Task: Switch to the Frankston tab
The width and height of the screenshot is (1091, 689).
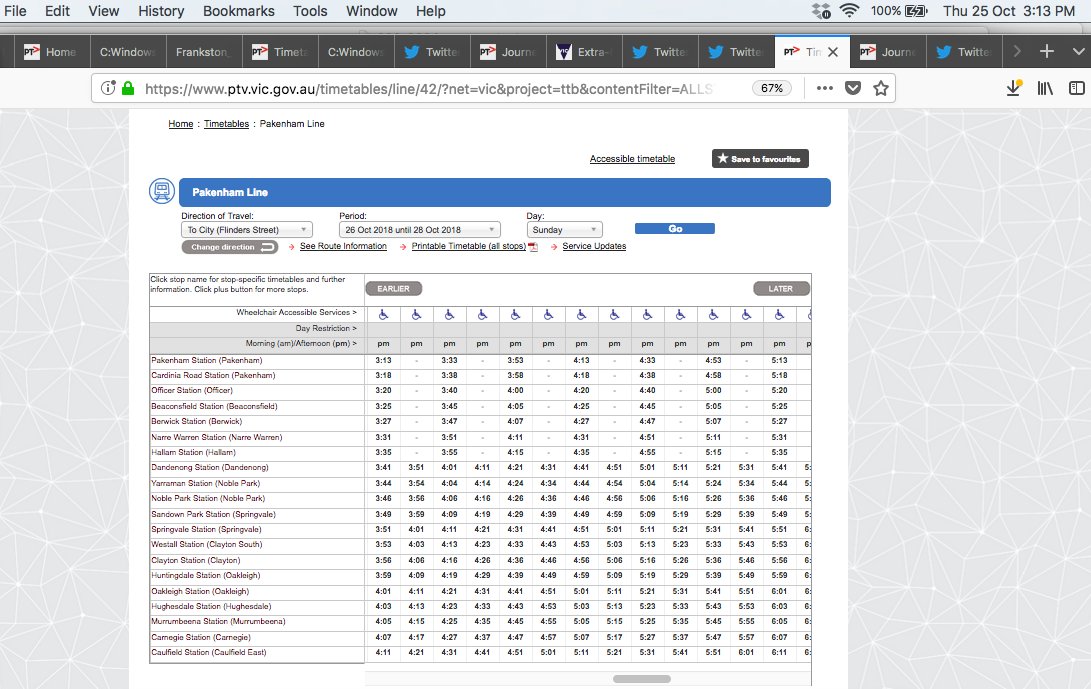Action: coord(205,52)
